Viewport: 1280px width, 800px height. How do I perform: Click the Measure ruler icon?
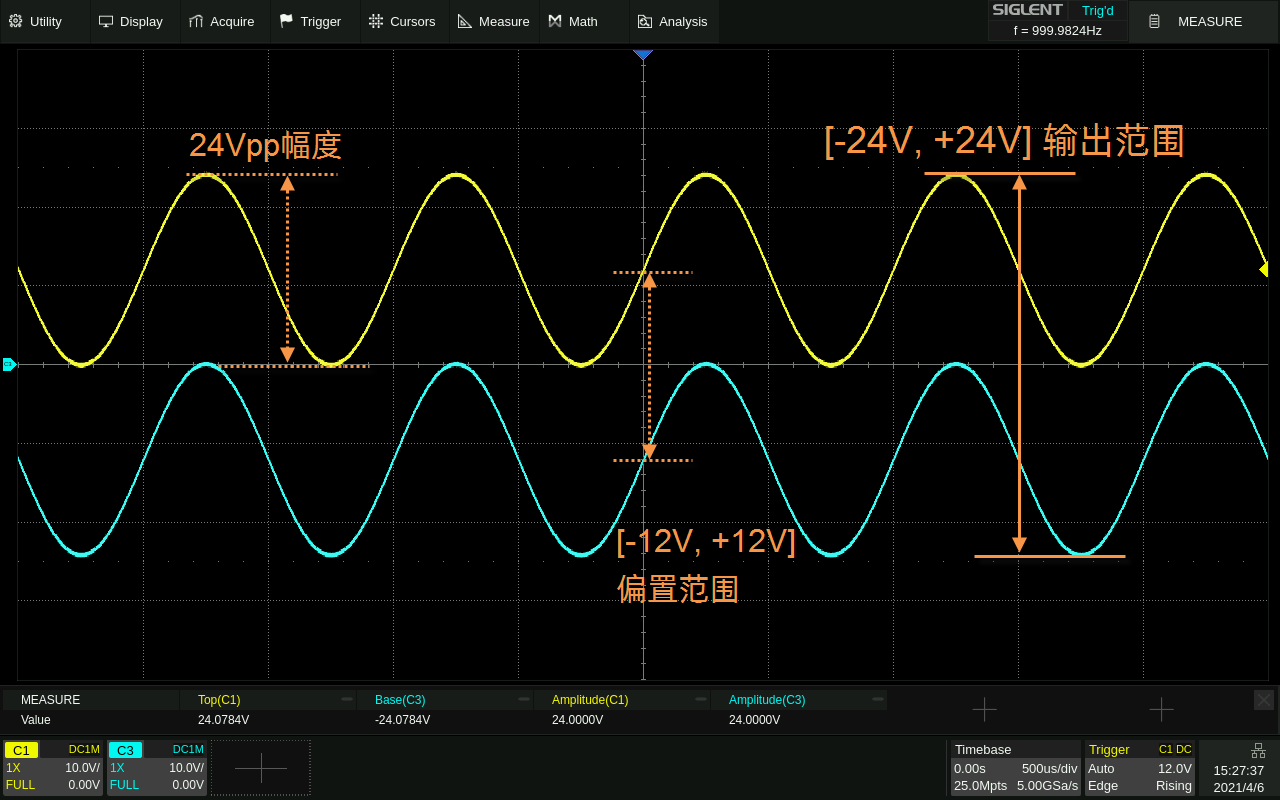[x=465, y=21]
